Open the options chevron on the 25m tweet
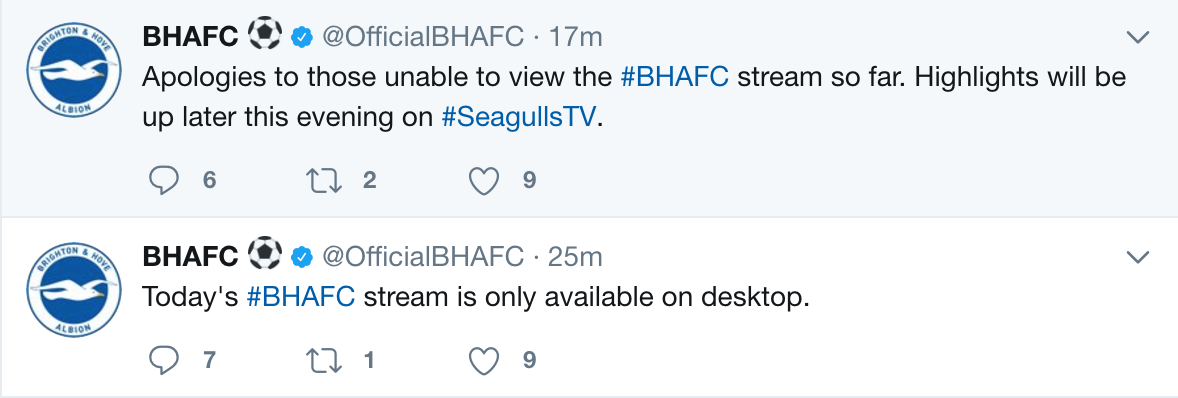1178x398 pixels. pos(1138,258)
